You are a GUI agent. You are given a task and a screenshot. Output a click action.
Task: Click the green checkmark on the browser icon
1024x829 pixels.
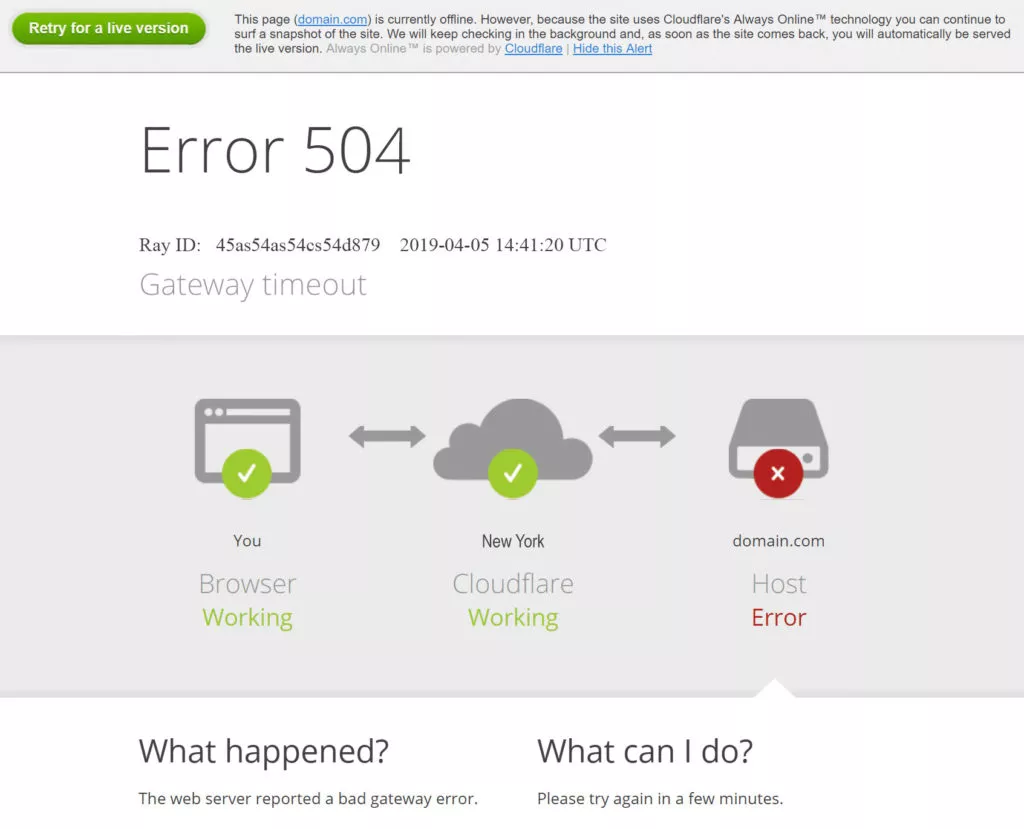pyautogui.click(x=247, y=473)
